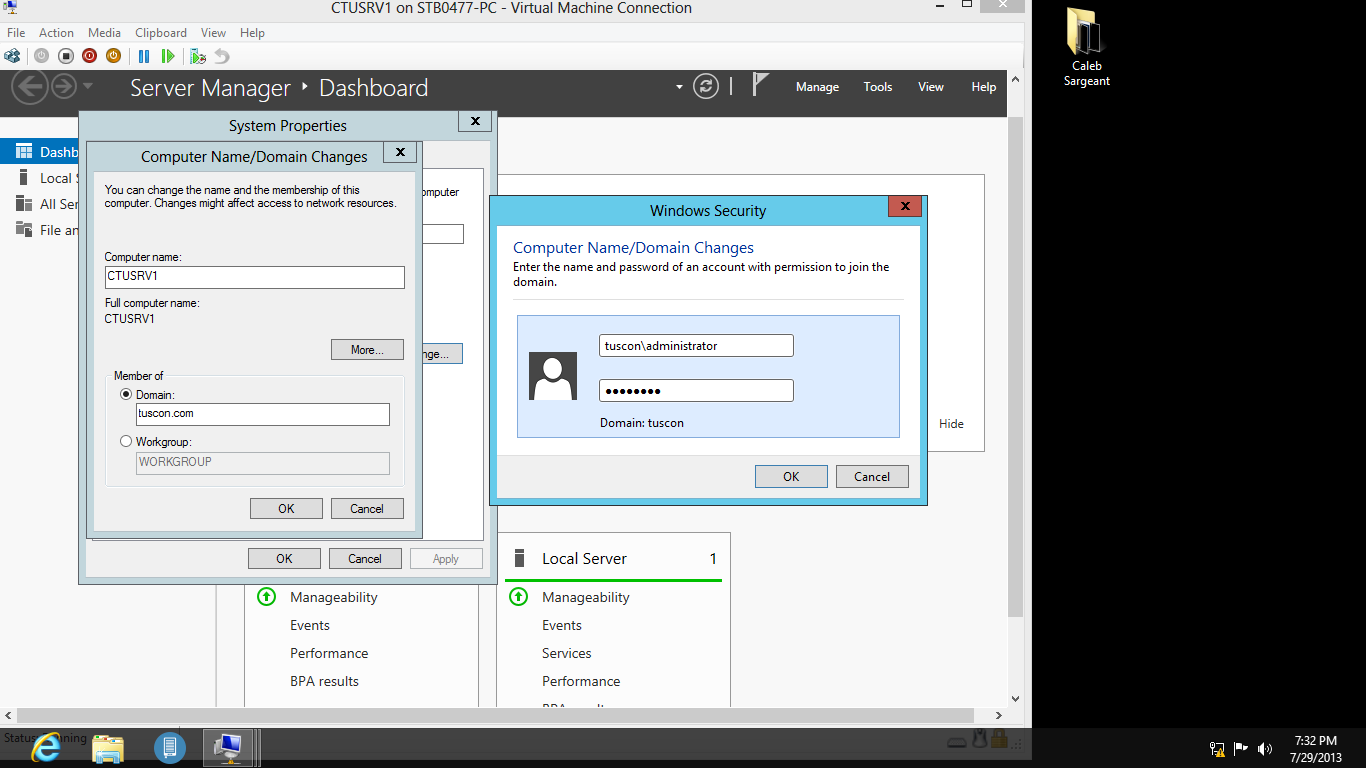Viewport: 1366px width, 768px height.
Task: Revert the VM using the undo arrow icon
Action: (222, 56)
